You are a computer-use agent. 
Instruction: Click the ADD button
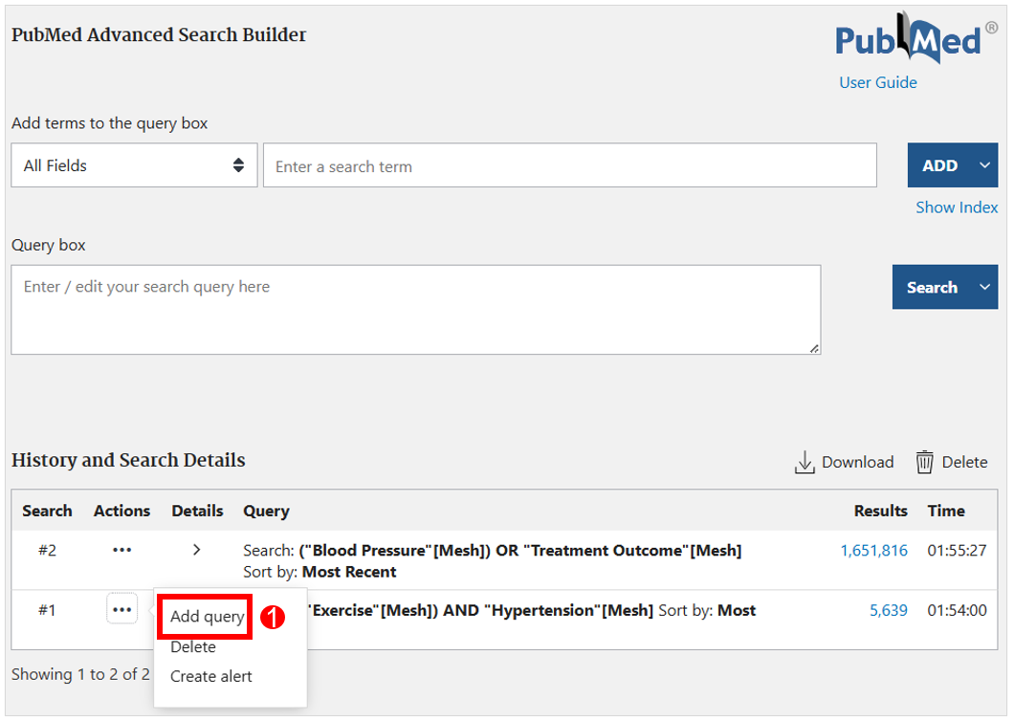[x=940, y=166]
